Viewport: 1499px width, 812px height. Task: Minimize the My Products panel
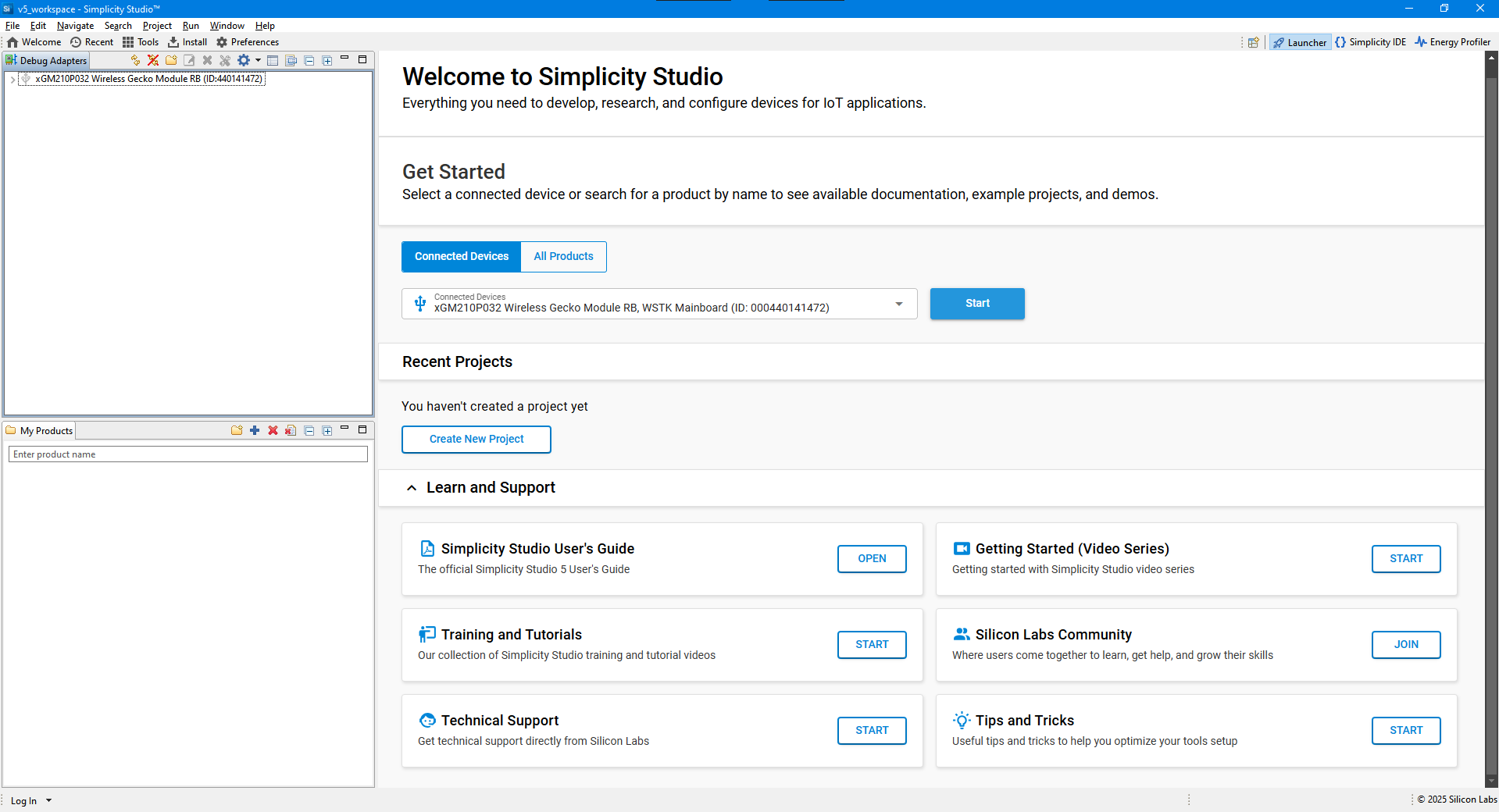(344, 429)
